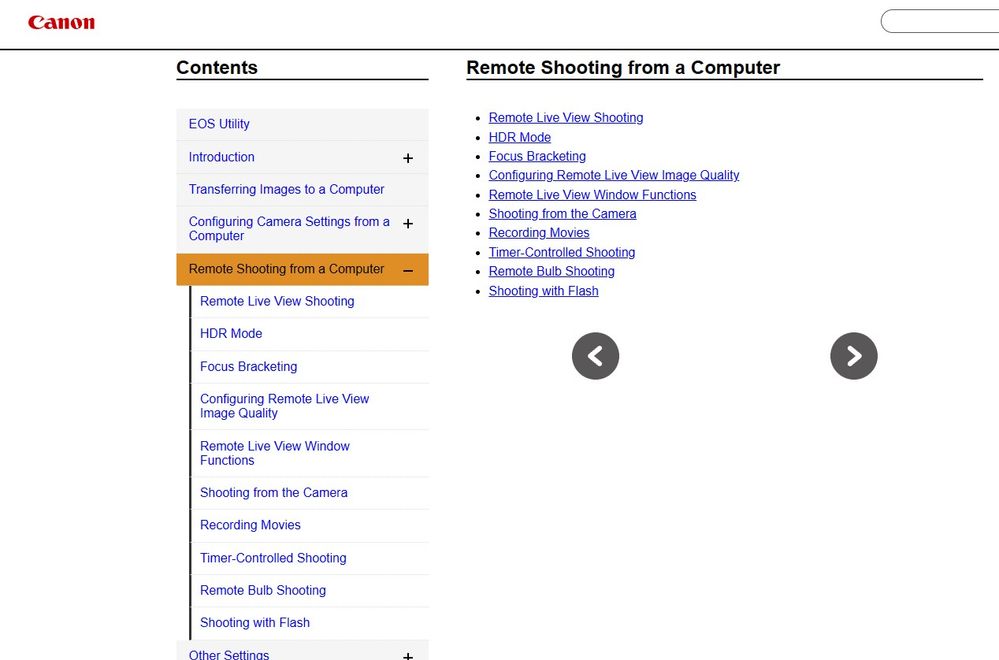Image resolution: width=999 pixels, height=660 pixels.
Task: Open Recording Movies sidebar item
Action: coord(250,525)
